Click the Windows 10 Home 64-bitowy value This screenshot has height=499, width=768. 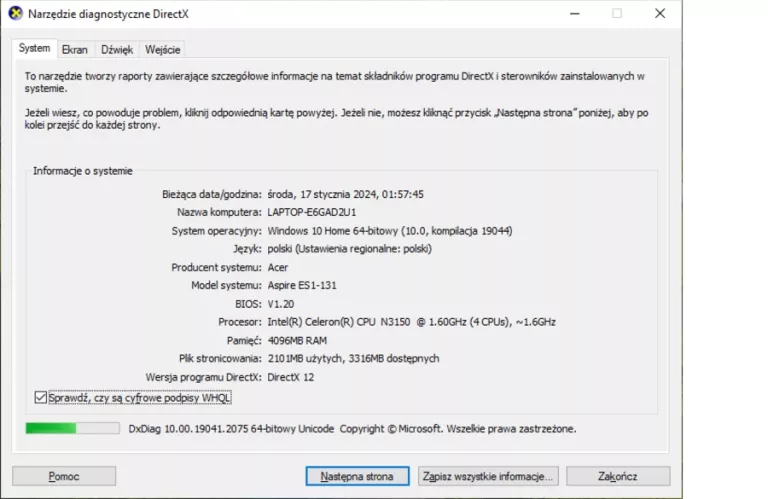tap(390, 231)
